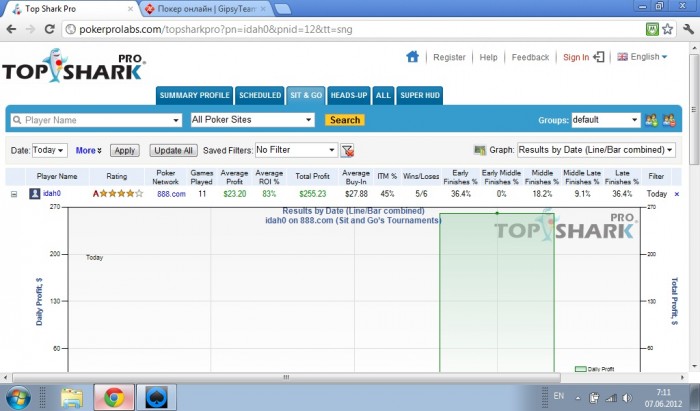Show hidden tray icons arrow
700x411 pixels.
tap(578, 398)
